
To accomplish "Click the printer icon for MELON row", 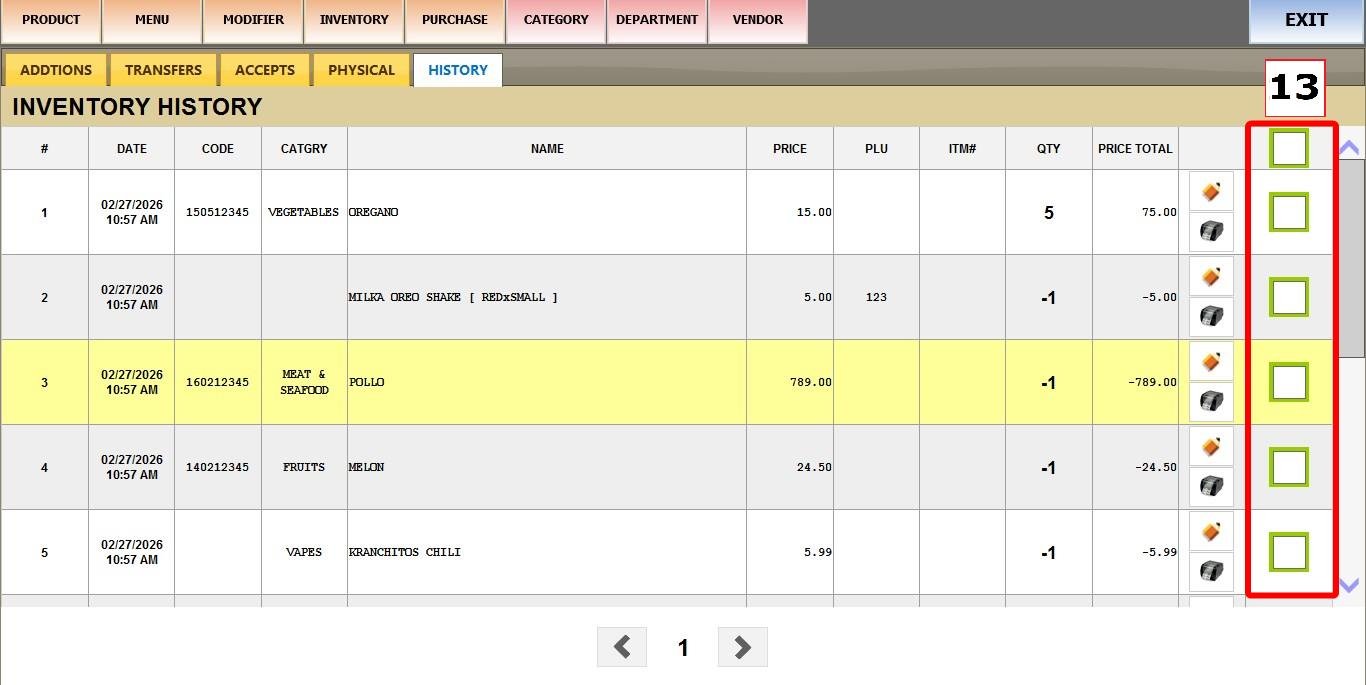I will point(1211,487).
